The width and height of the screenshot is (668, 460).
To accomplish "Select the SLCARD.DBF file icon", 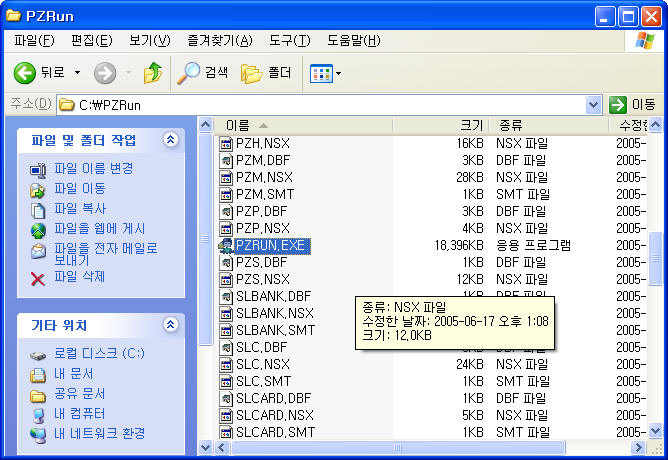I will tap(226, 399).
